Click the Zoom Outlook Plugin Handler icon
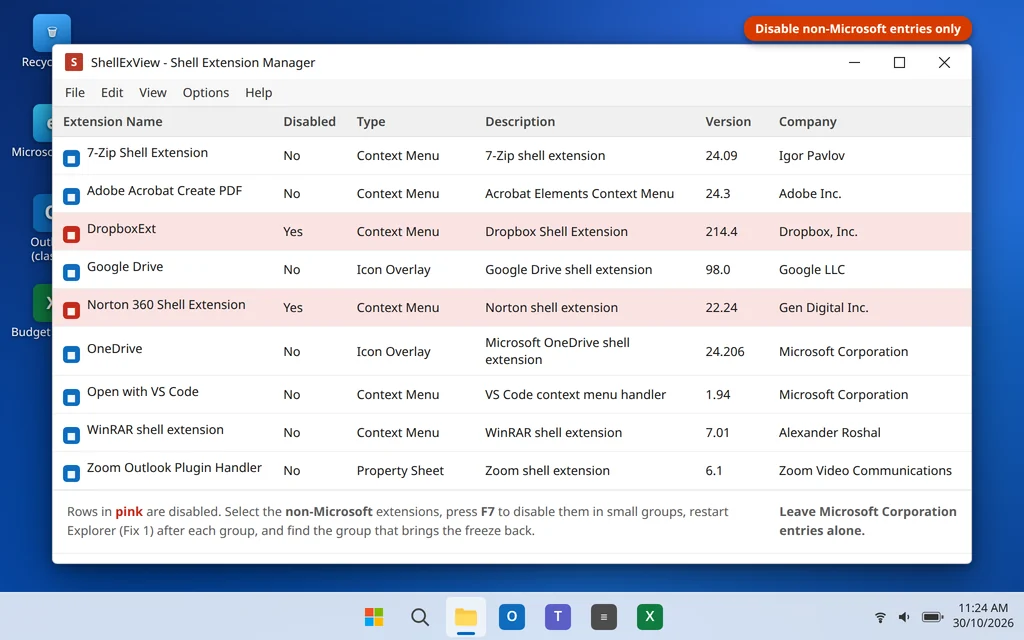 point(71,473)
